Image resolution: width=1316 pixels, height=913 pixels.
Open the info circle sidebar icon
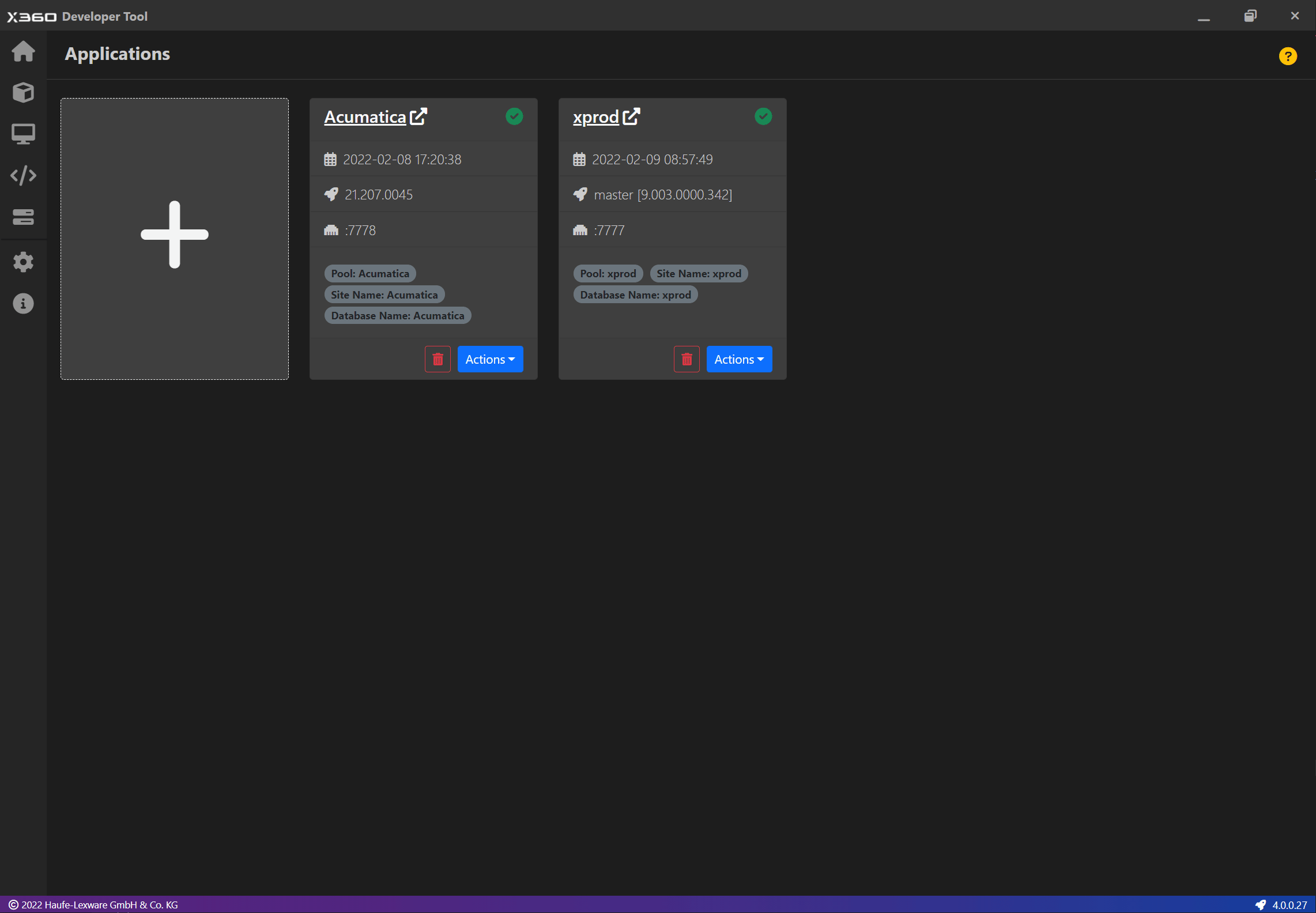coord(23,304)
